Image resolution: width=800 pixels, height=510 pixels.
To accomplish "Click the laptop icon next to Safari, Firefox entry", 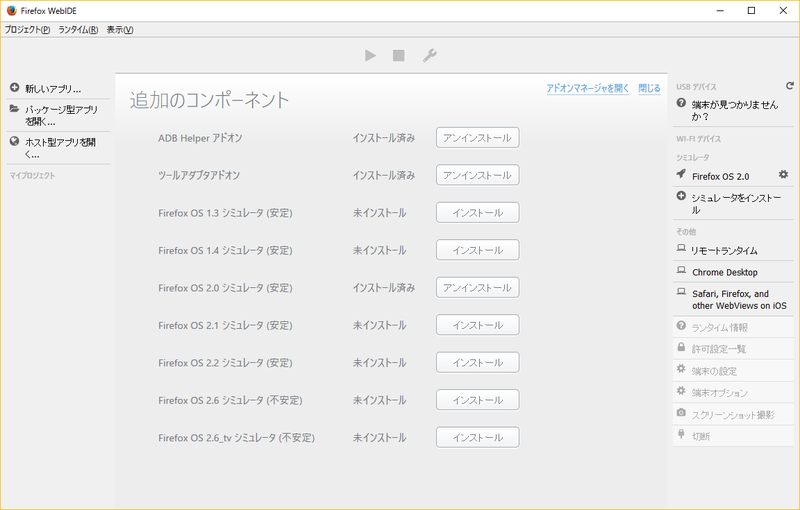I will (x=681, y=291).
